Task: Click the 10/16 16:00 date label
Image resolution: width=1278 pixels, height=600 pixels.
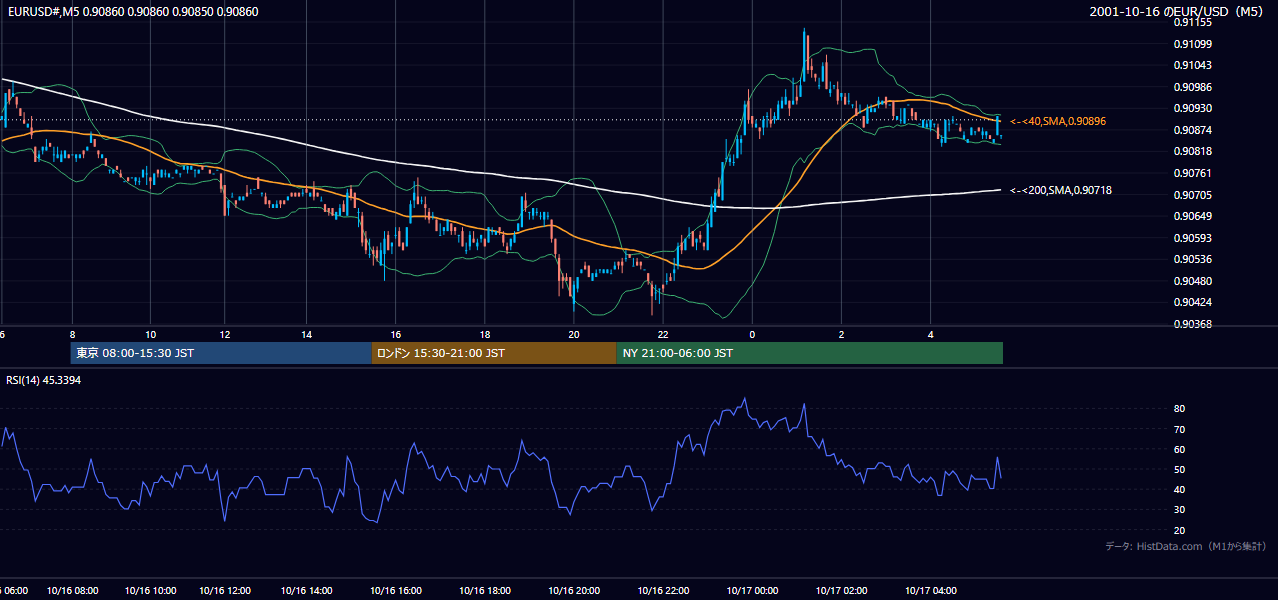Action: point(396,590)
